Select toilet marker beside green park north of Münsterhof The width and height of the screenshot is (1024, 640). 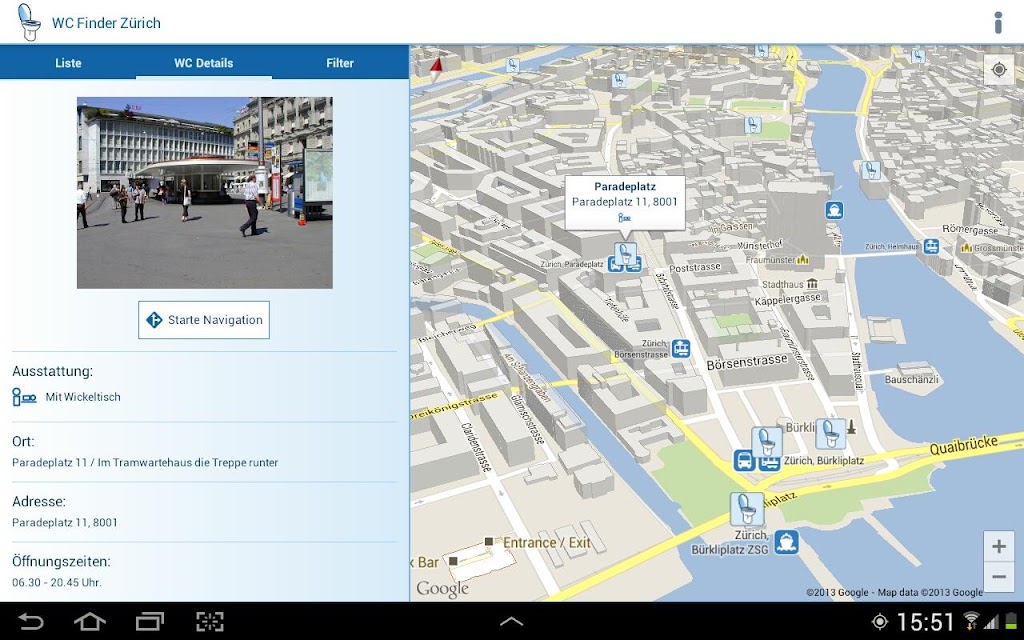[x=753, y=125]
